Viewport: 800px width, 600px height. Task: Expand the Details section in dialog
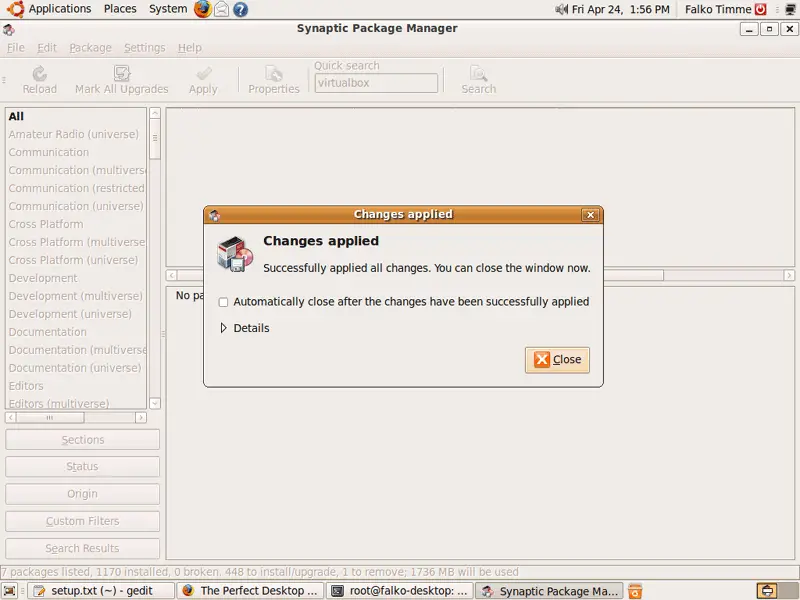coord(223,328)
